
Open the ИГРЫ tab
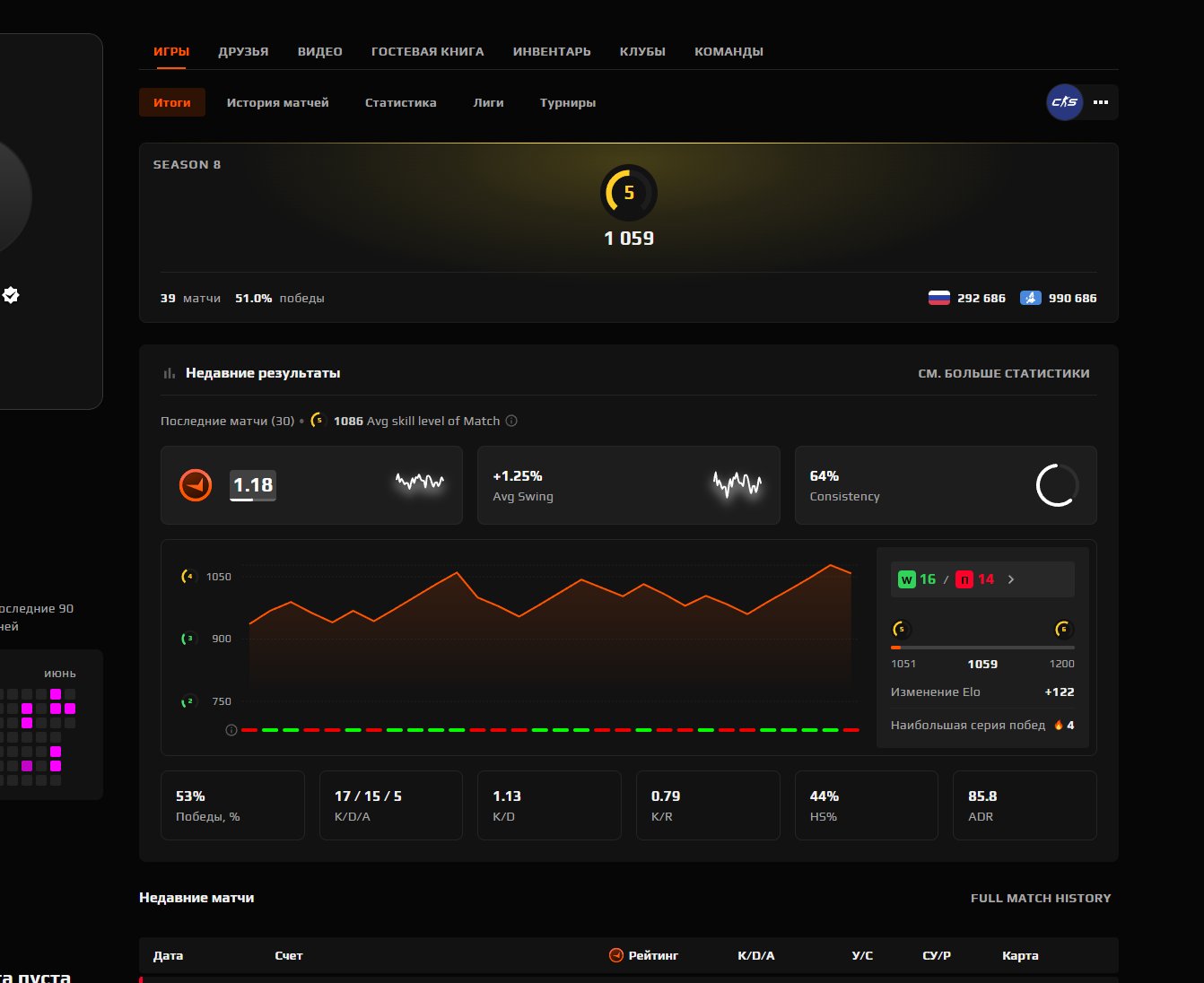coord(171,51)
